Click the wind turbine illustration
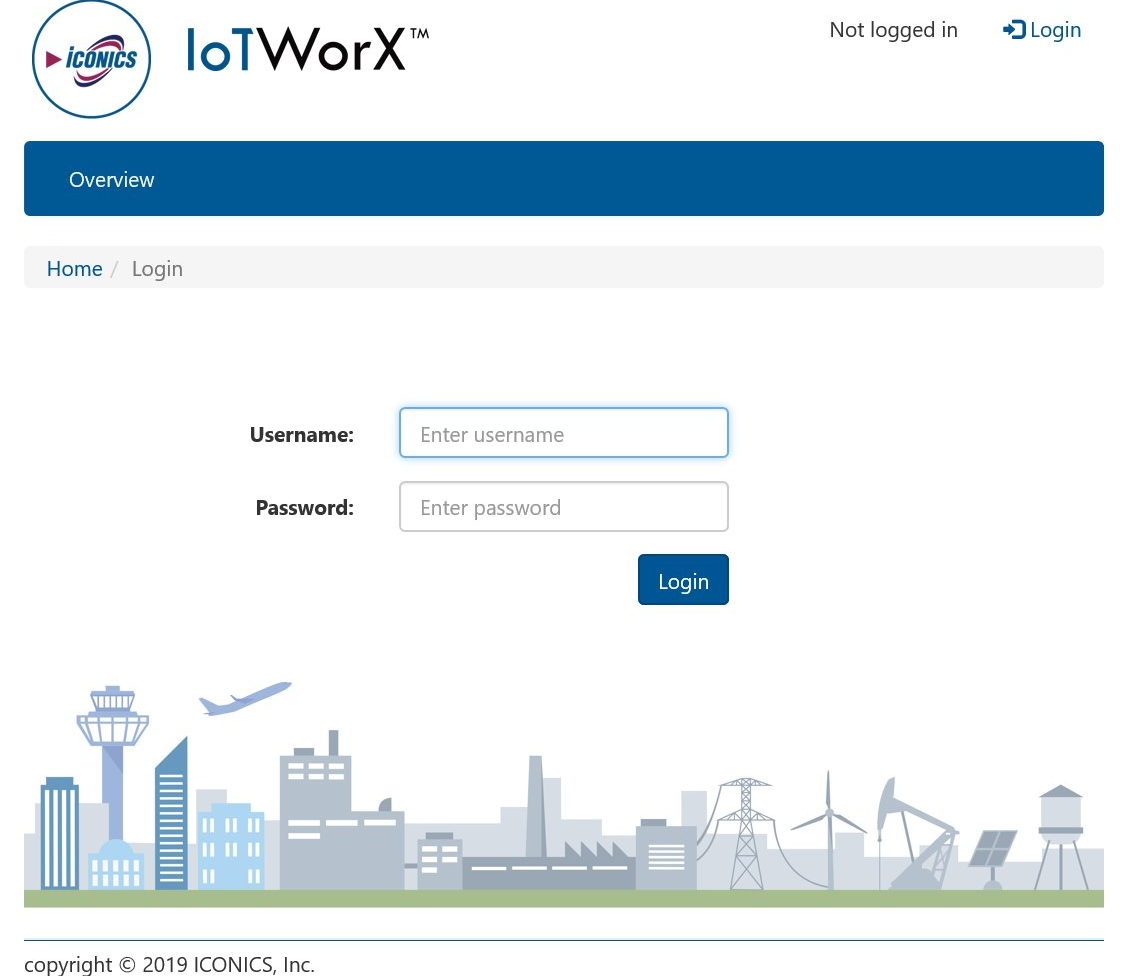This screenshot has width=1140, height=978. coord(828,825)
